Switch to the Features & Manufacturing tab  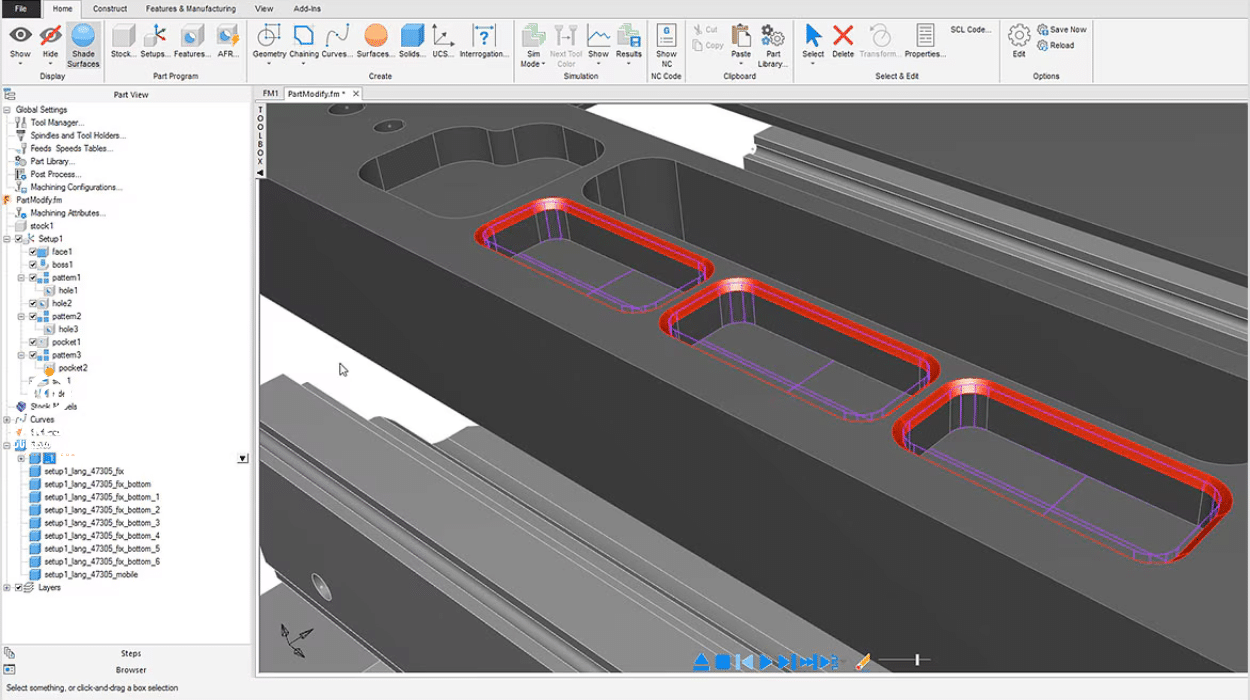click(x=190, y=8)
